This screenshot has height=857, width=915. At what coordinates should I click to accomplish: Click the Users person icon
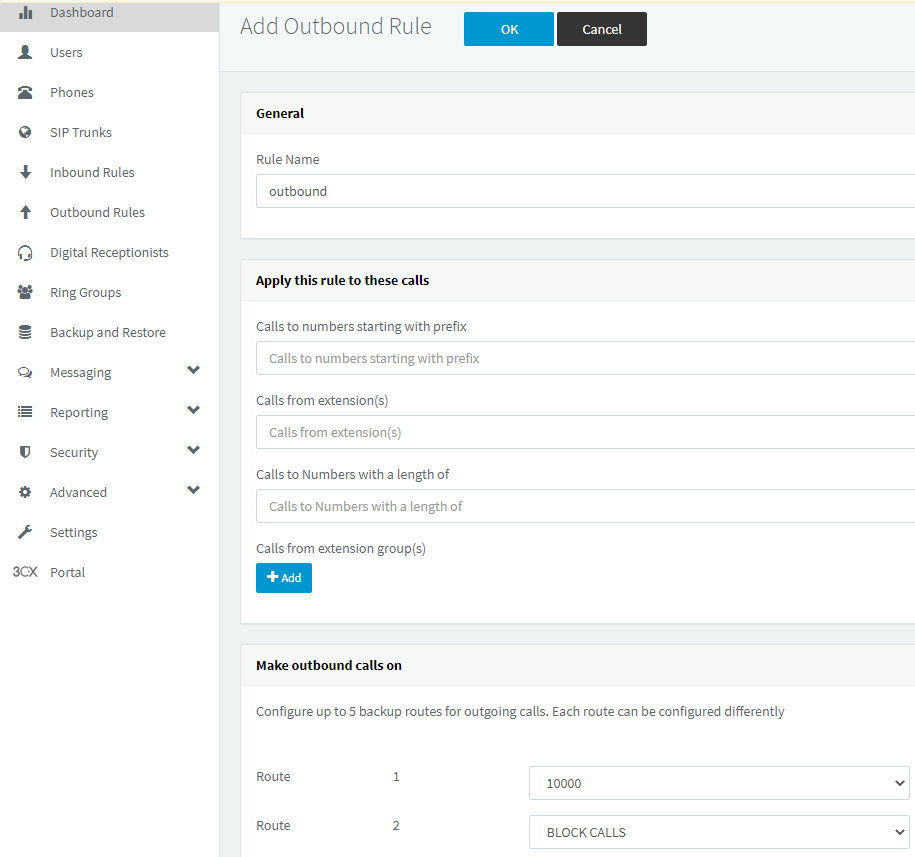(25, 53)
